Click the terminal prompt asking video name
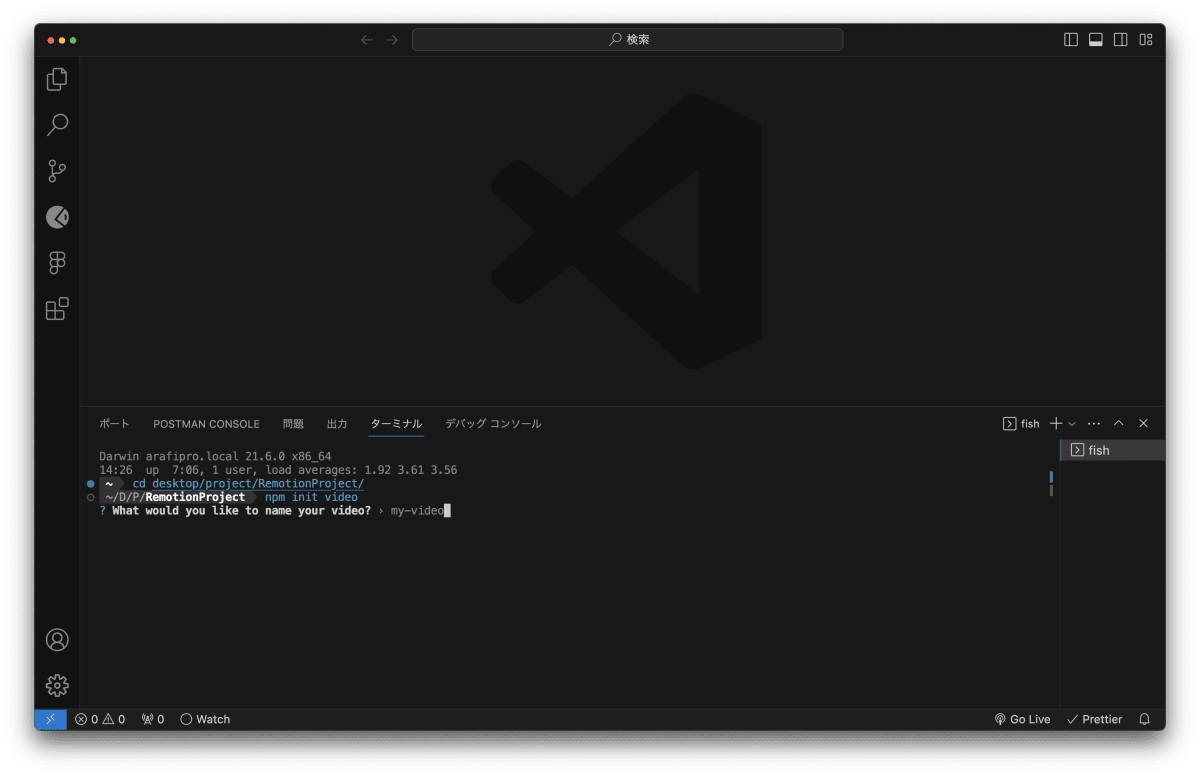This screenshot has width=1200, height=776. click(x=241, y=511)
